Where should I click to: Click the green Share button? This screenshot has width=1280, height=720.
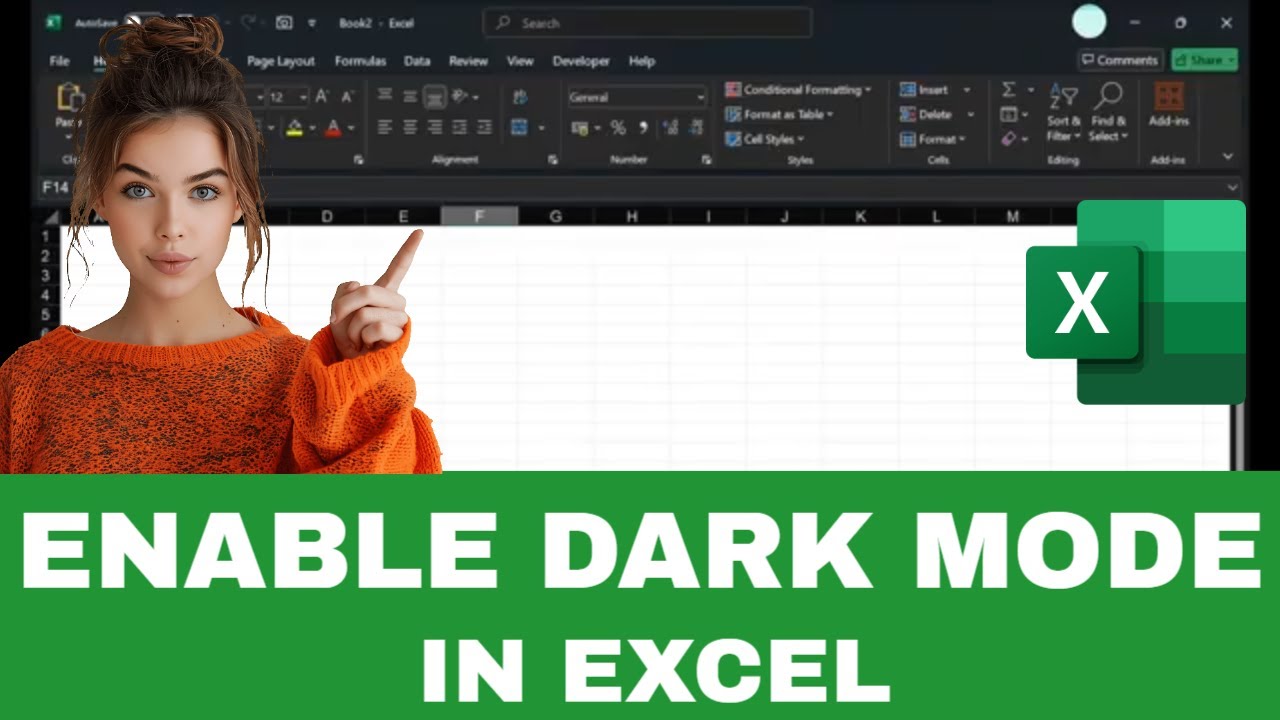coord(1205,60)
